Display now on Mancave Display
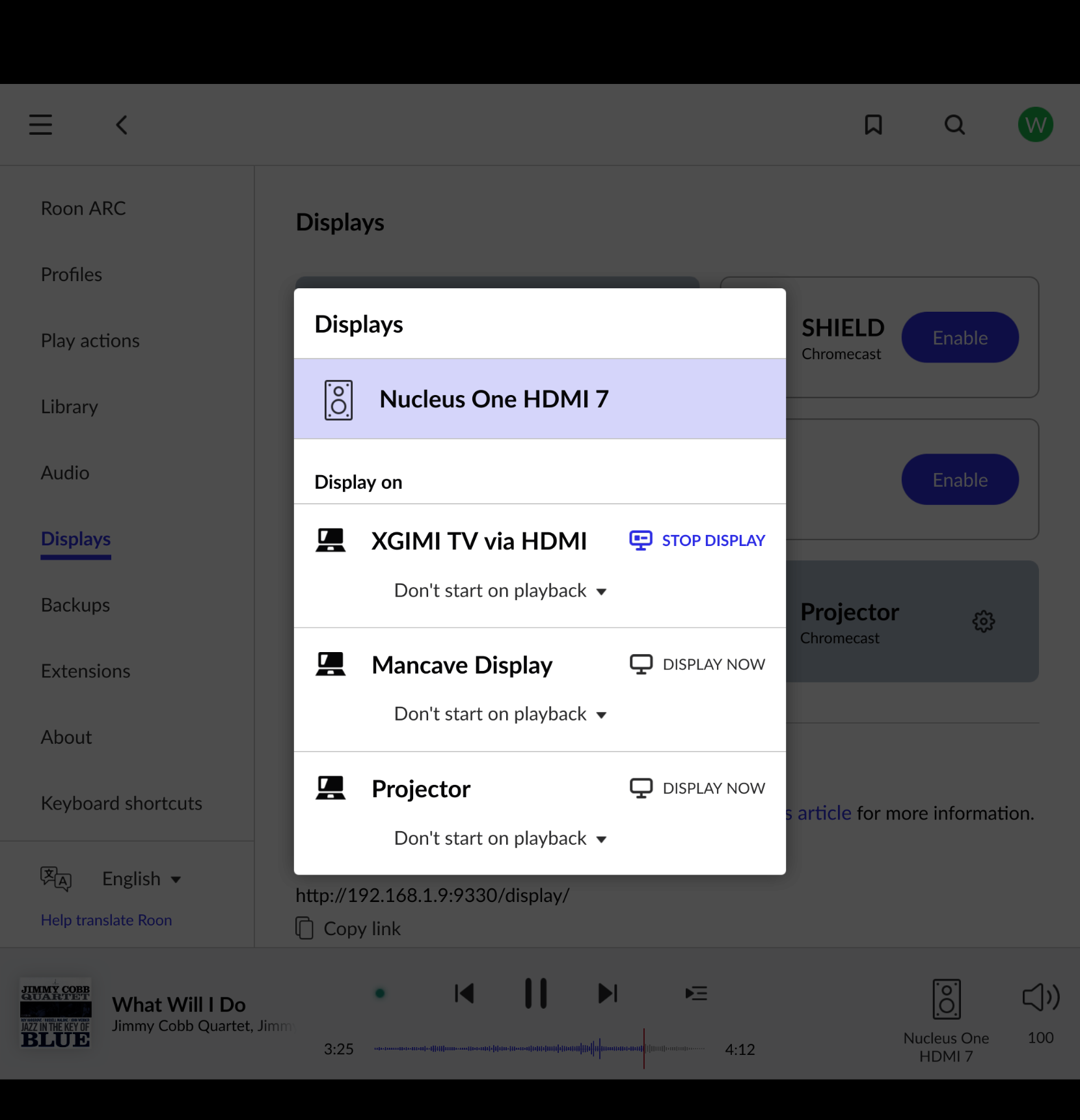This screenshot has height=1120, width=1080. click(x=697, y=664)
